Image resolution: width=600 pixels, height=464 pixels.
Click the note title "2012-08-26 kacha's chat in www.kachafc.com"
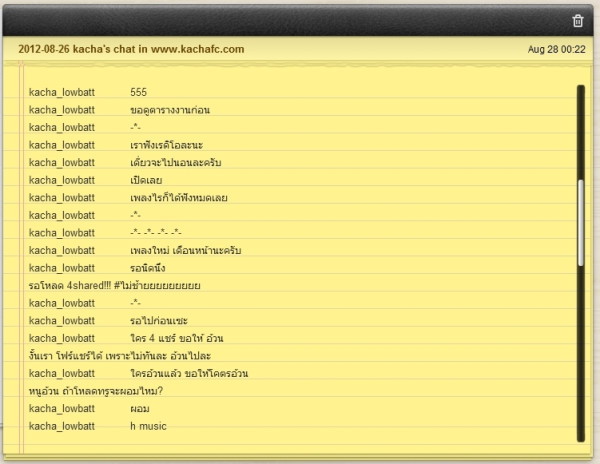131,49
